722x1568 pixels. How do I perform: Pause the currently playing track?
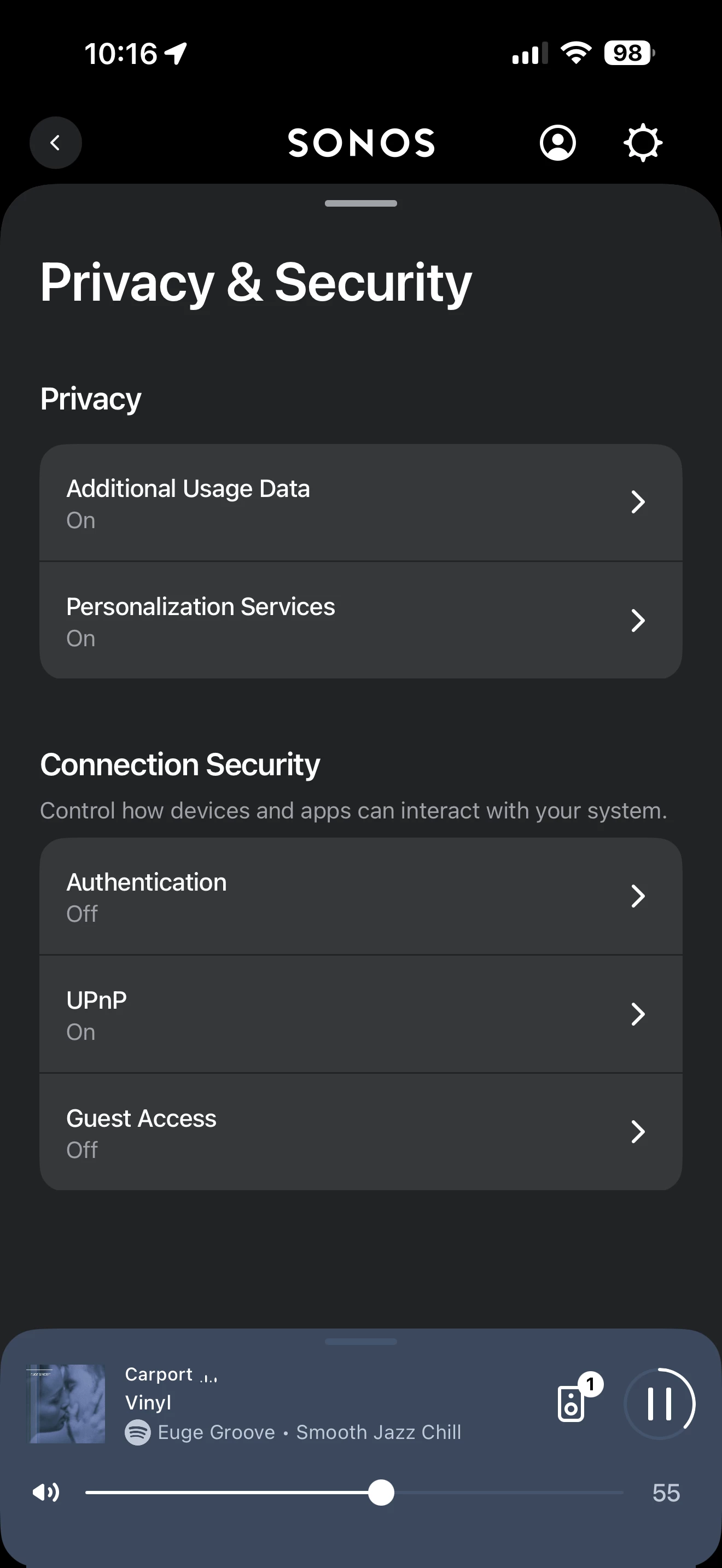point(659,1403)
